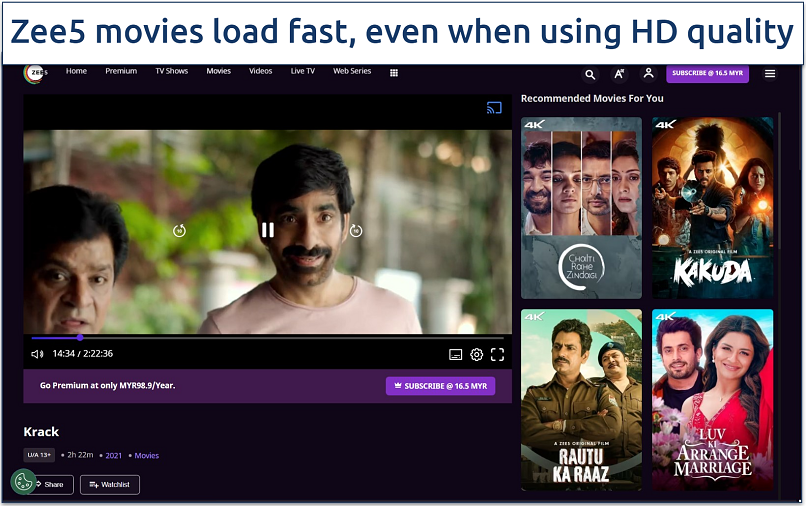Image resolution: width=806 pixels, height=506 pixels.
Task: Go to the TV Shows tab
Action: [x=171, y=72]
